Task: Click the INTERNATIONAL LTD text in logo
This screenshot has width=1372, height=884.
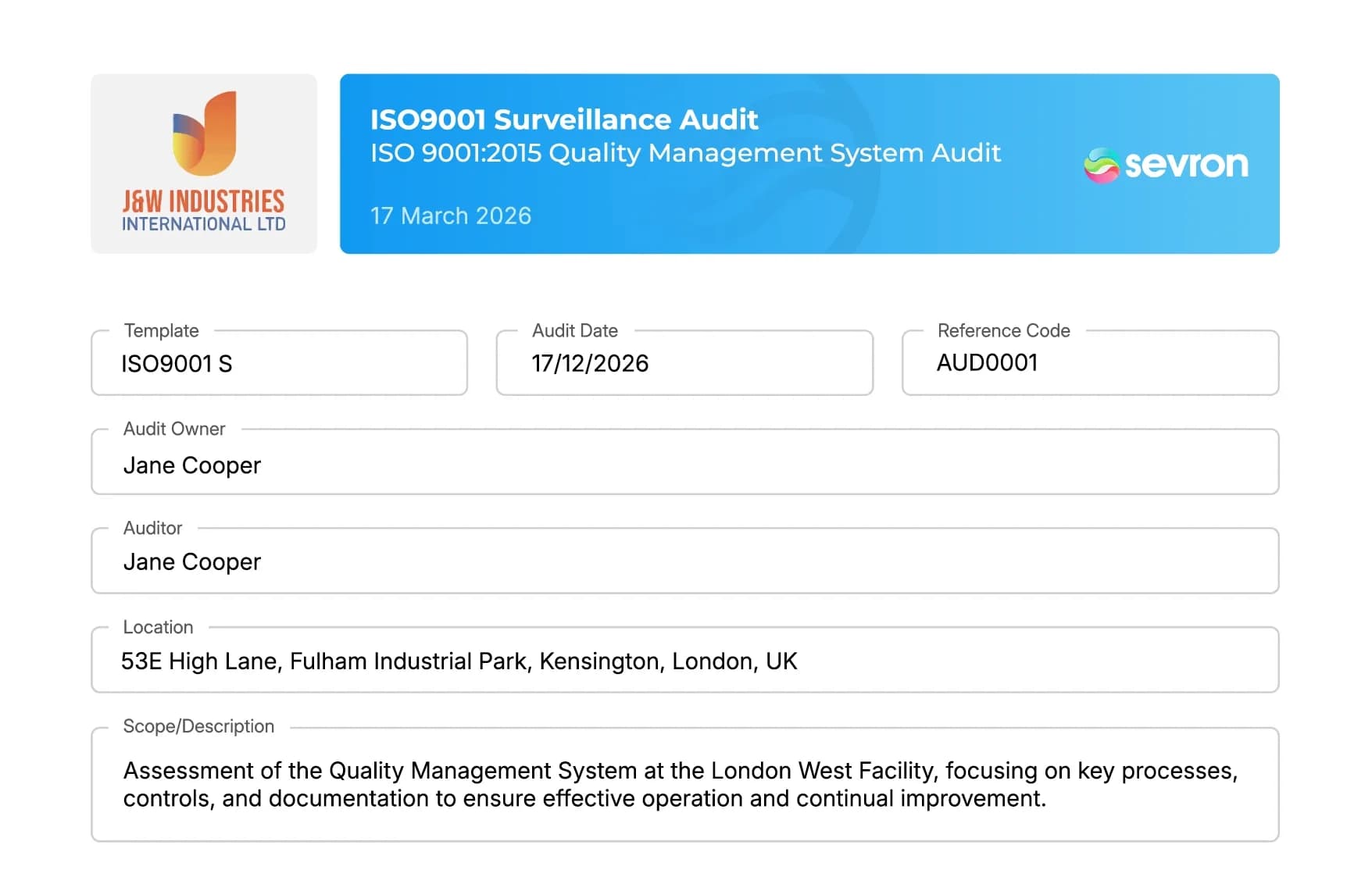Action: coord(204,224)
